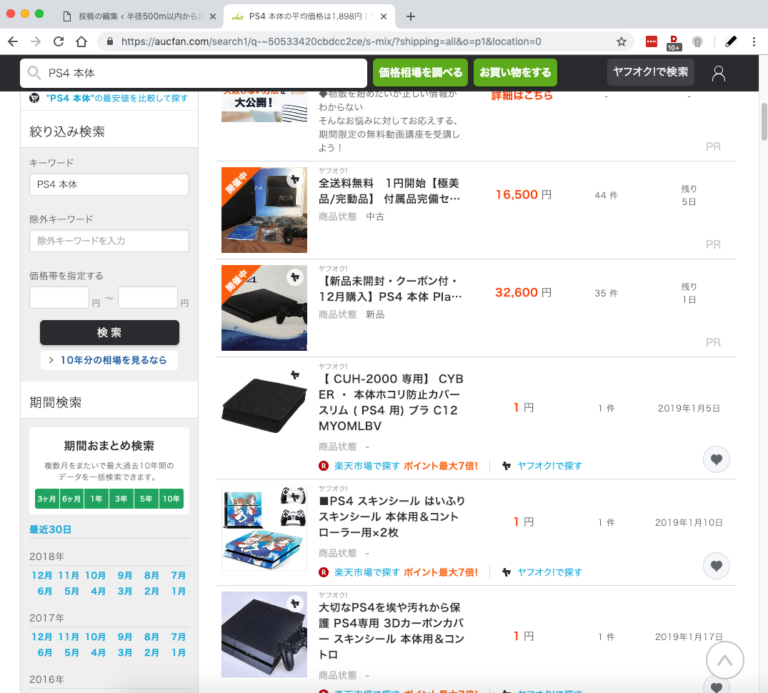Open the ヤフオク!で検索 site selector
Viewport: 768px width, 693px height.
point(649,72)
